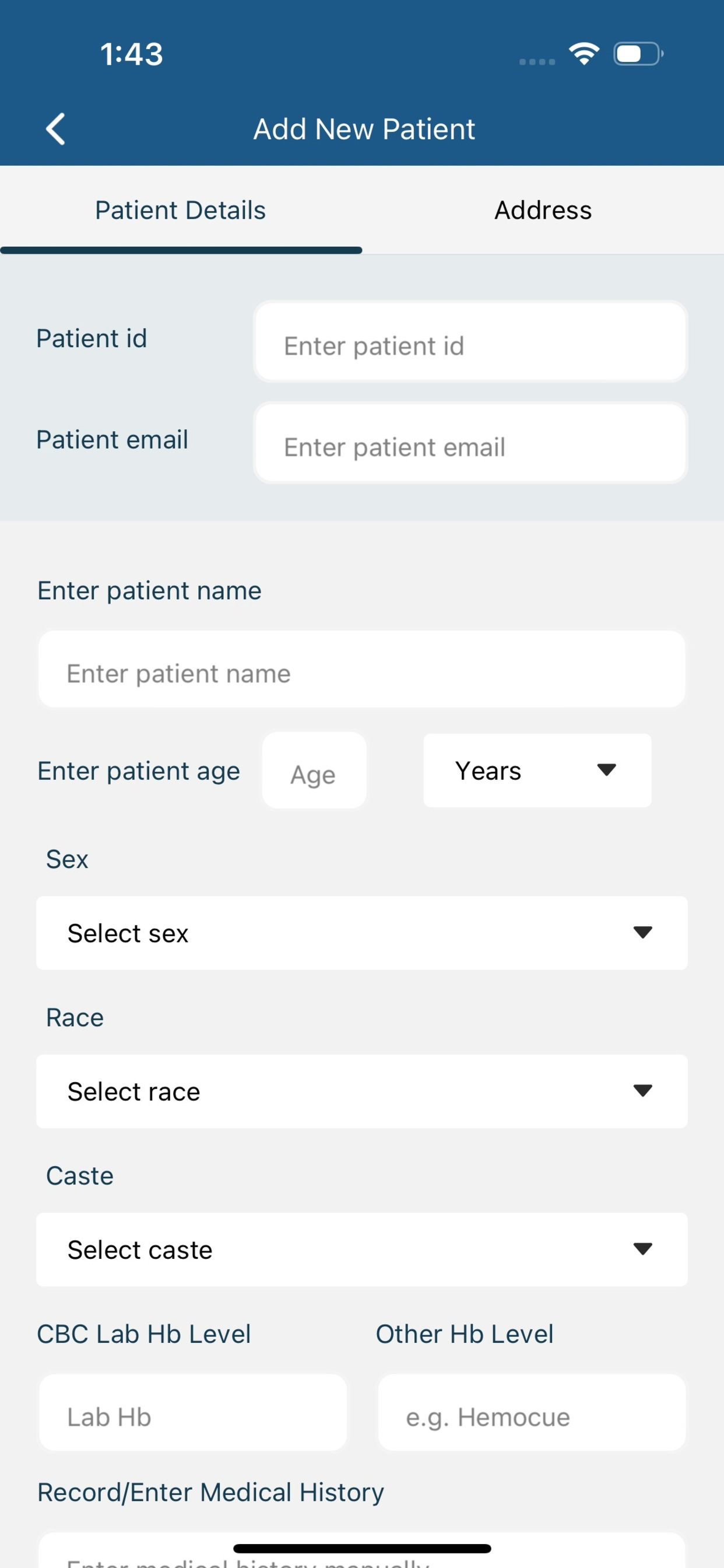This screenshot has height=1568, width=724.
Task: Tap the back arrow icon
Action: tap(55, 129)
